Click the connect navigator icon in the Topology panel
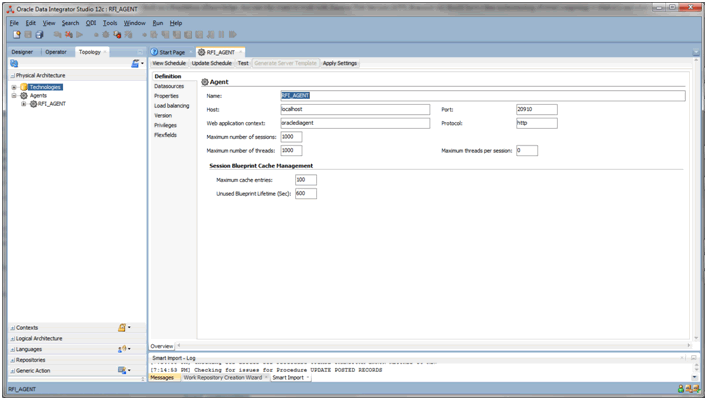Viewport: 707px width, 400px height. tap(135, 64)
